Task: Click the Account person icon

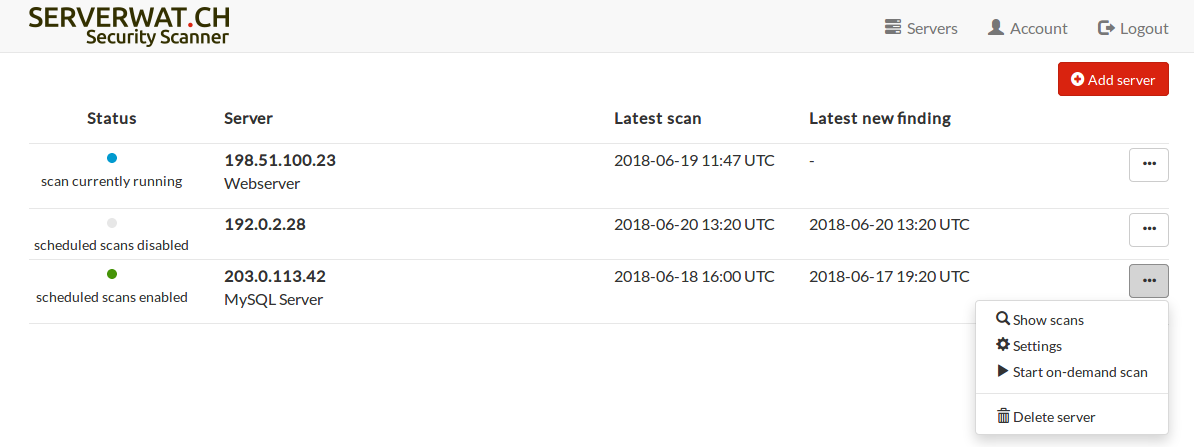Action: point(996,28)
